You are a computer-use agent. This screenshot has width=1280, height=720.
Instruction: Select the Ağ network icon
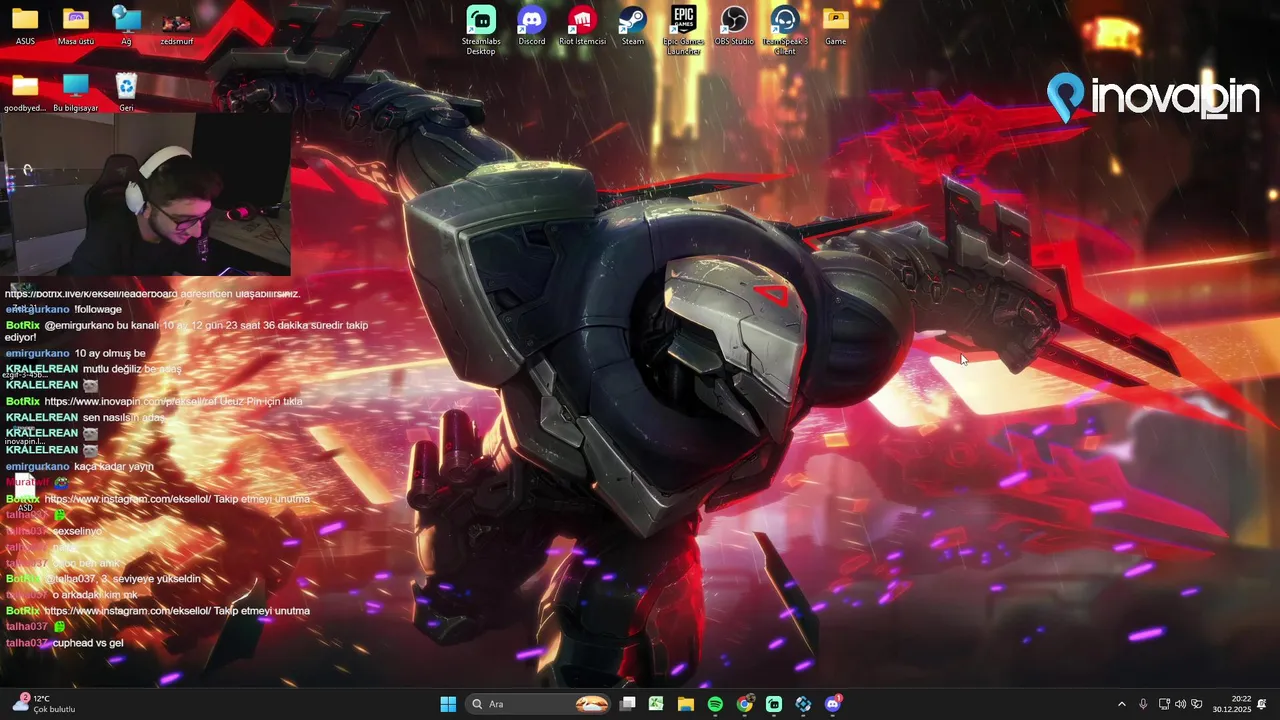pyautogui.click(x=126, y=26)
